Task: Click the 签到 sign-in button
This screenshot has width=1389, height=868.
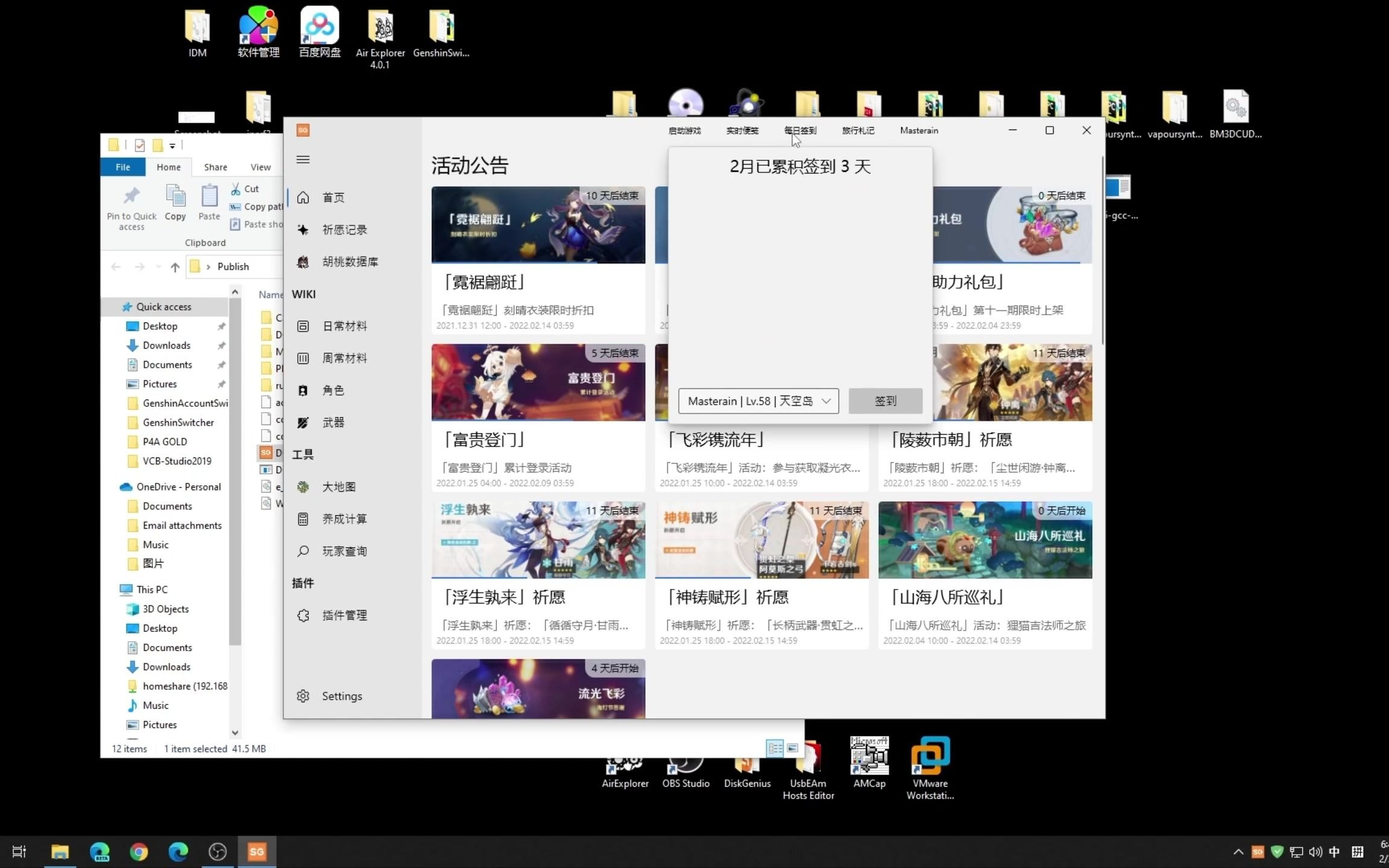Action: tap(885, 401)
